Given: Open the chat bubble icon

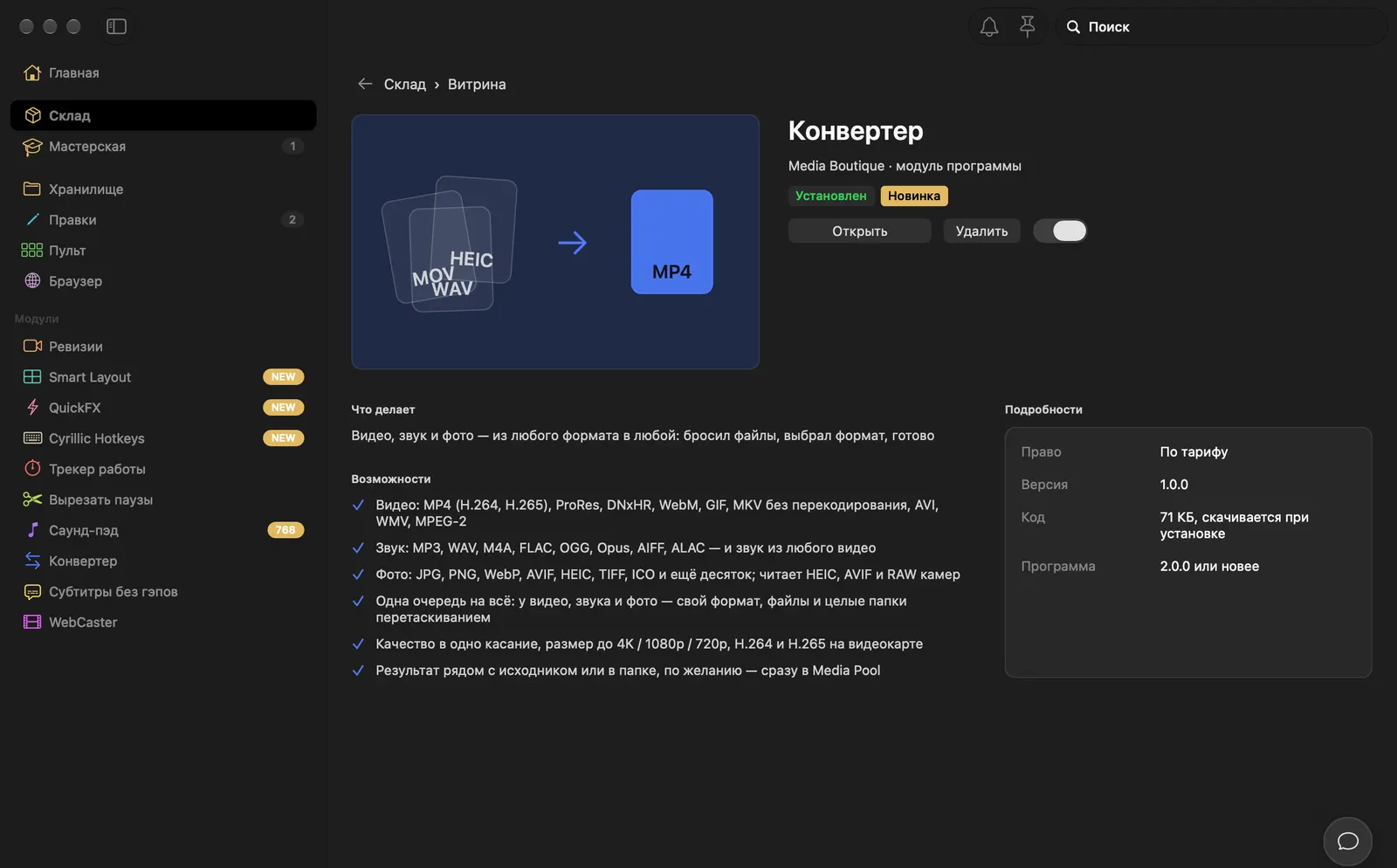Looking at the screenshot, I should tap(1347, 841).
